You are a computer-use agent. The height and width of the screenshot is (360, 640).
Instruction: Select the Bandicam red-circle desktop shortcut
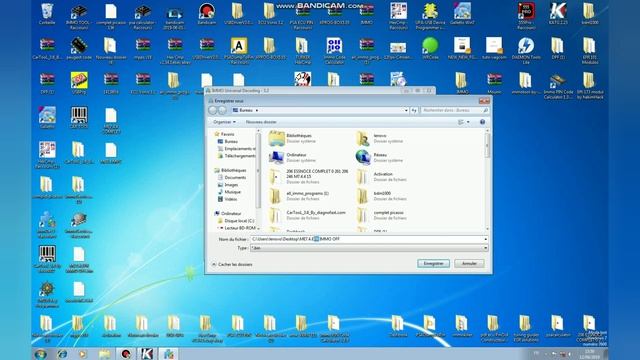(x=207, y=14)
